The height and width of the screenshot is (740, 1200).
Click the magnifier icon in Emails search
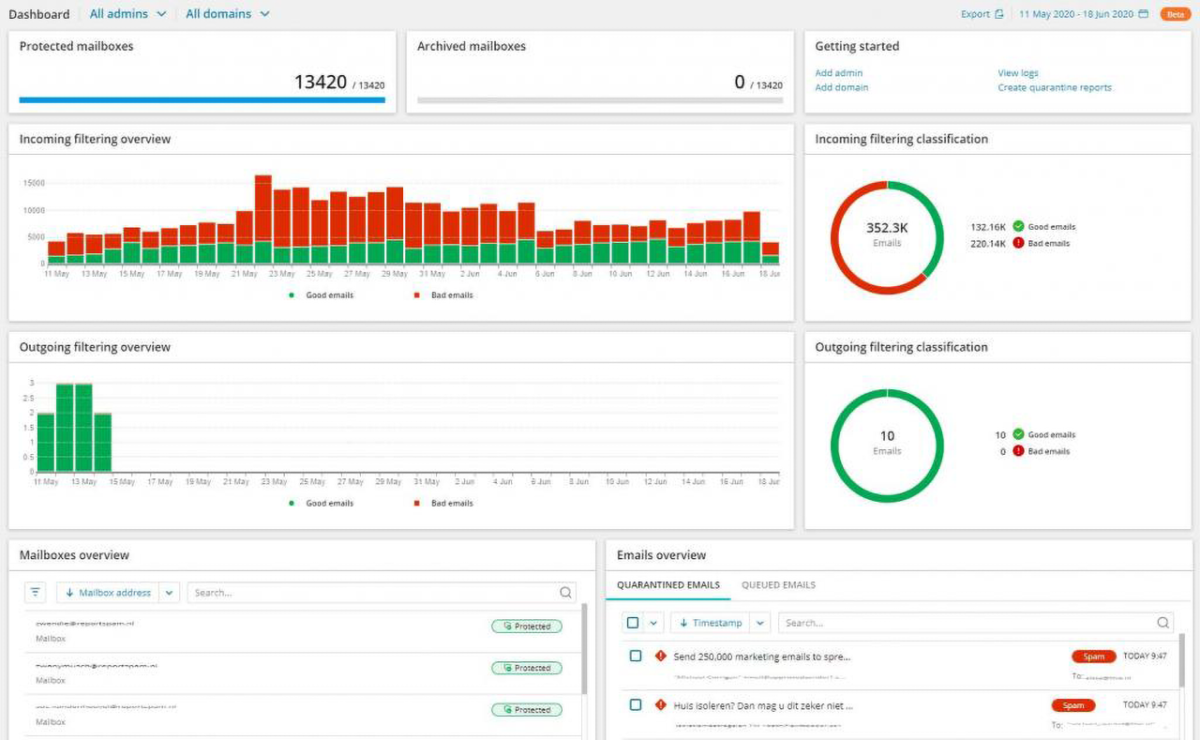click(1163, 623)
